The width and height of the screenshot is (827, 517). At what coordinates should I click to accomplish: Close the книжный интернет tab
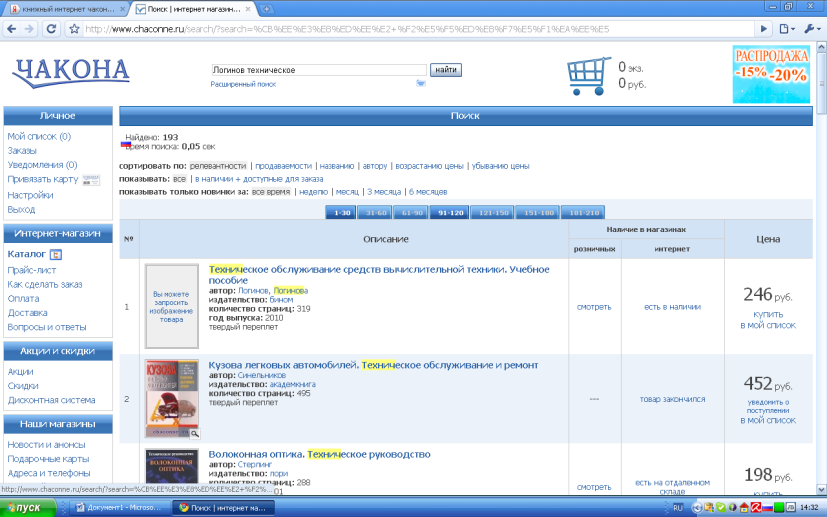coord(122,9)
